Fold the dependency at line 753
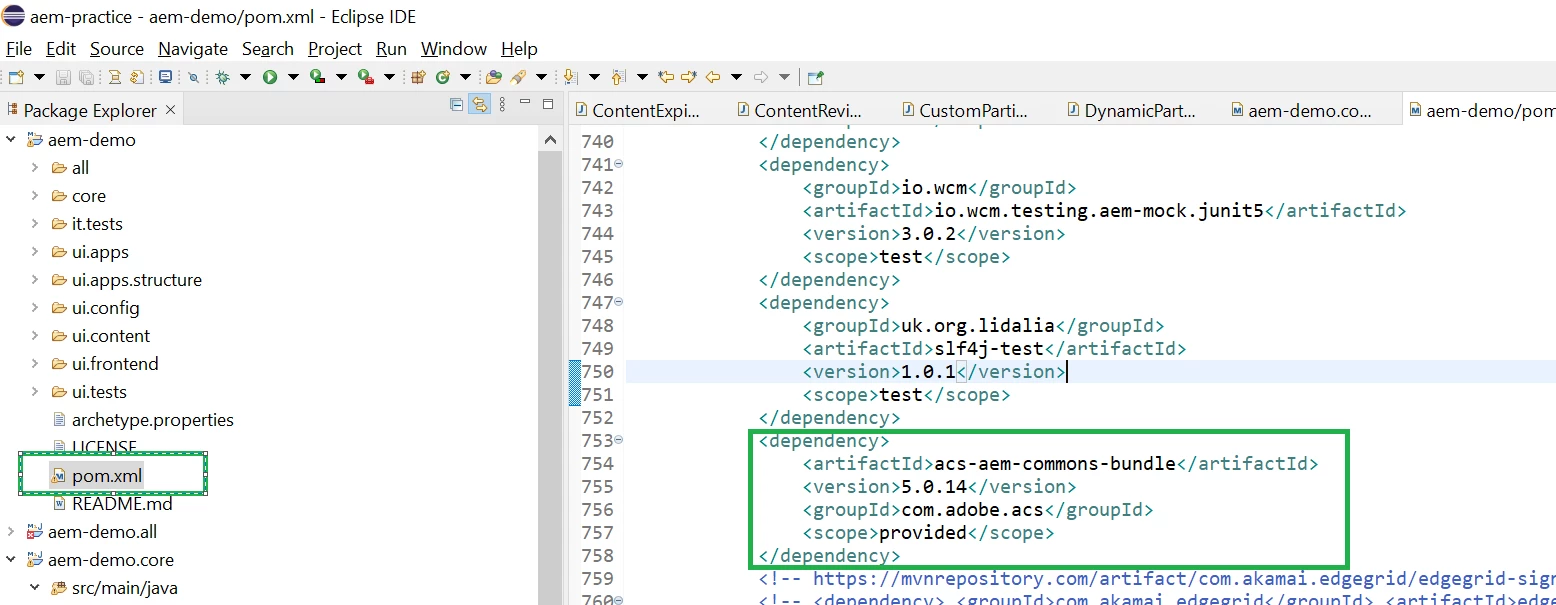Screen dimensions: 1556x605 click(x=618, y=440)
